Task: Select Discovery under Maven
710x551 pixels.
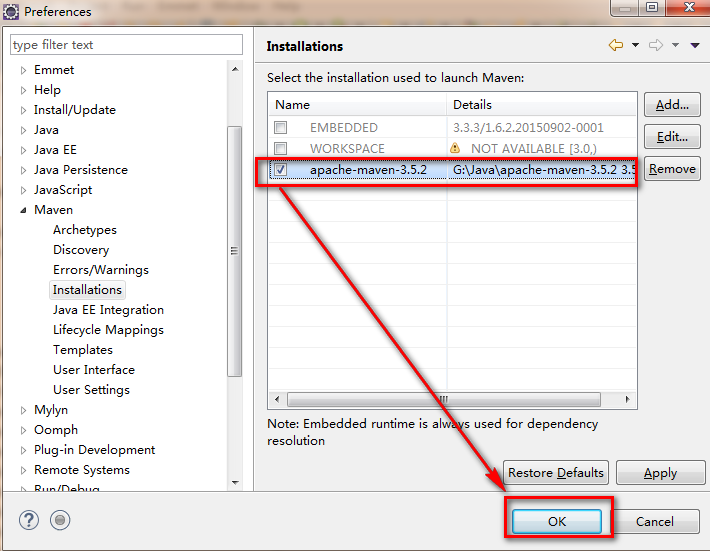Action: click(81, 250)
